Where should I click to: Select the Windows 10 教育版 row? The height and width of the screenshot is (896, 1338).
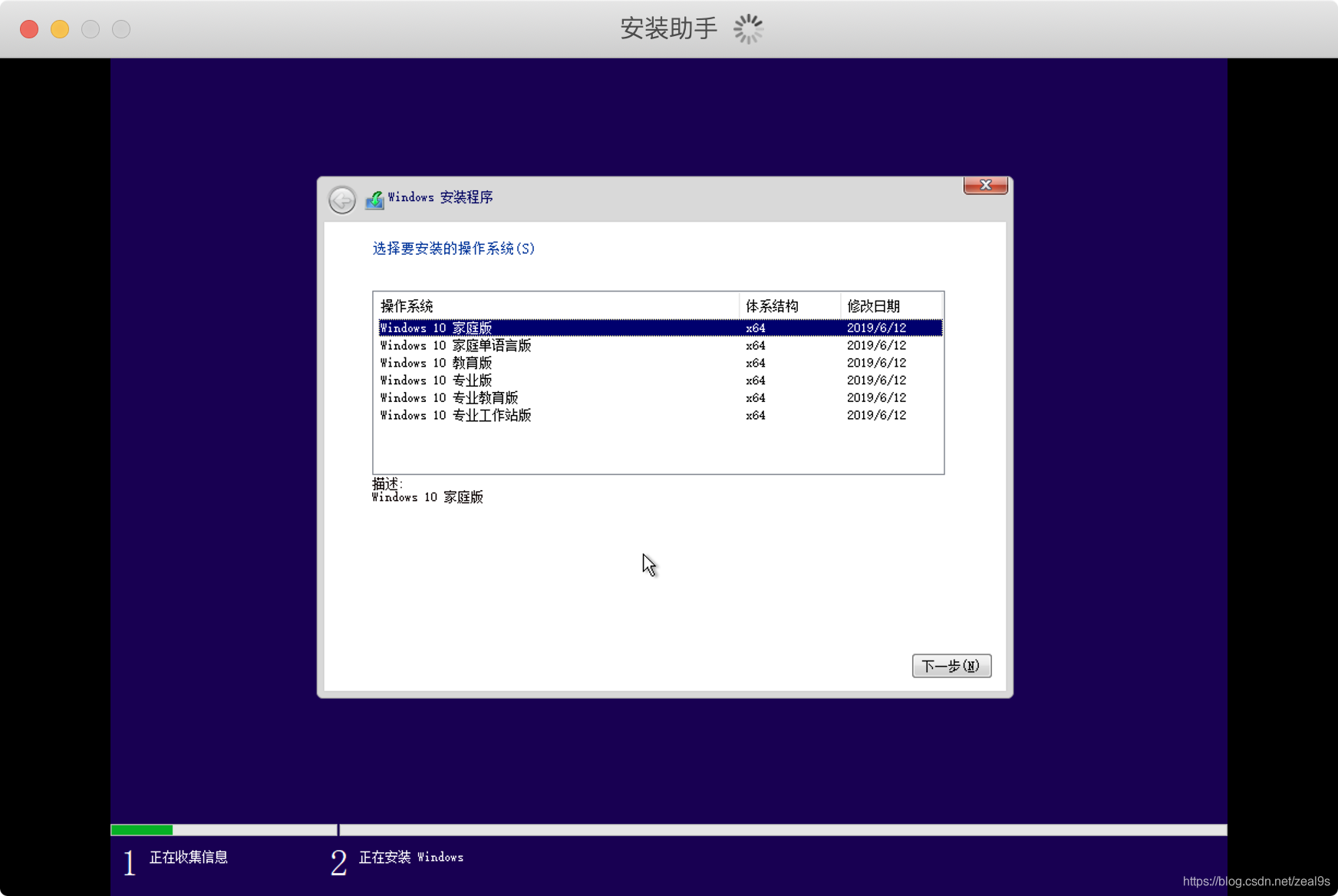coord(660,363)
